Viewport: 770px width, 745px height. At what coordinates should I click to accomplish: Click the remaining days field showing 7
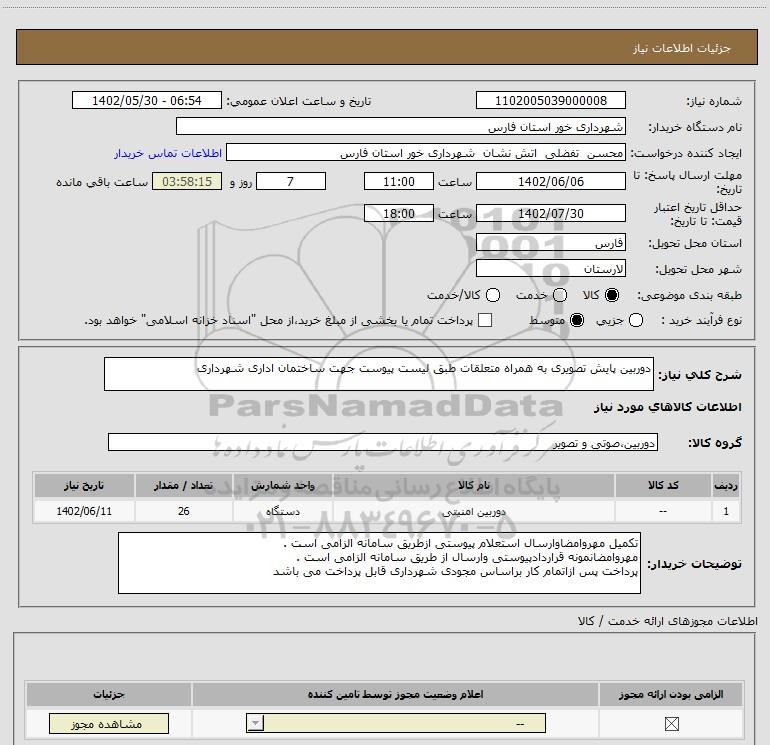click(291, 181)
